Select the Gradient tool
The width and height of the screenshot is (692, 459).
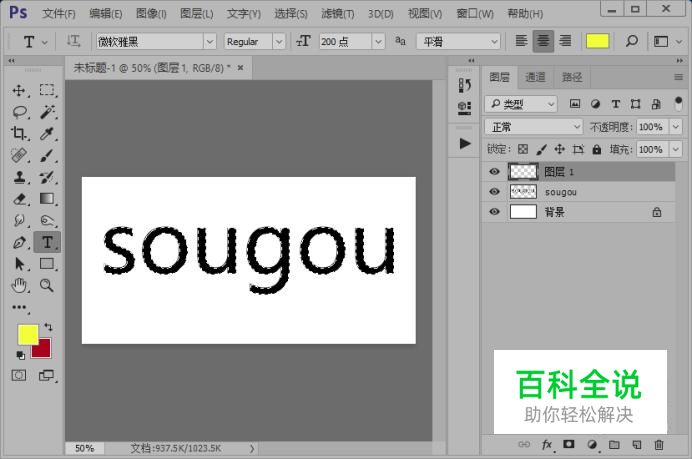click(x=47, y=199)
